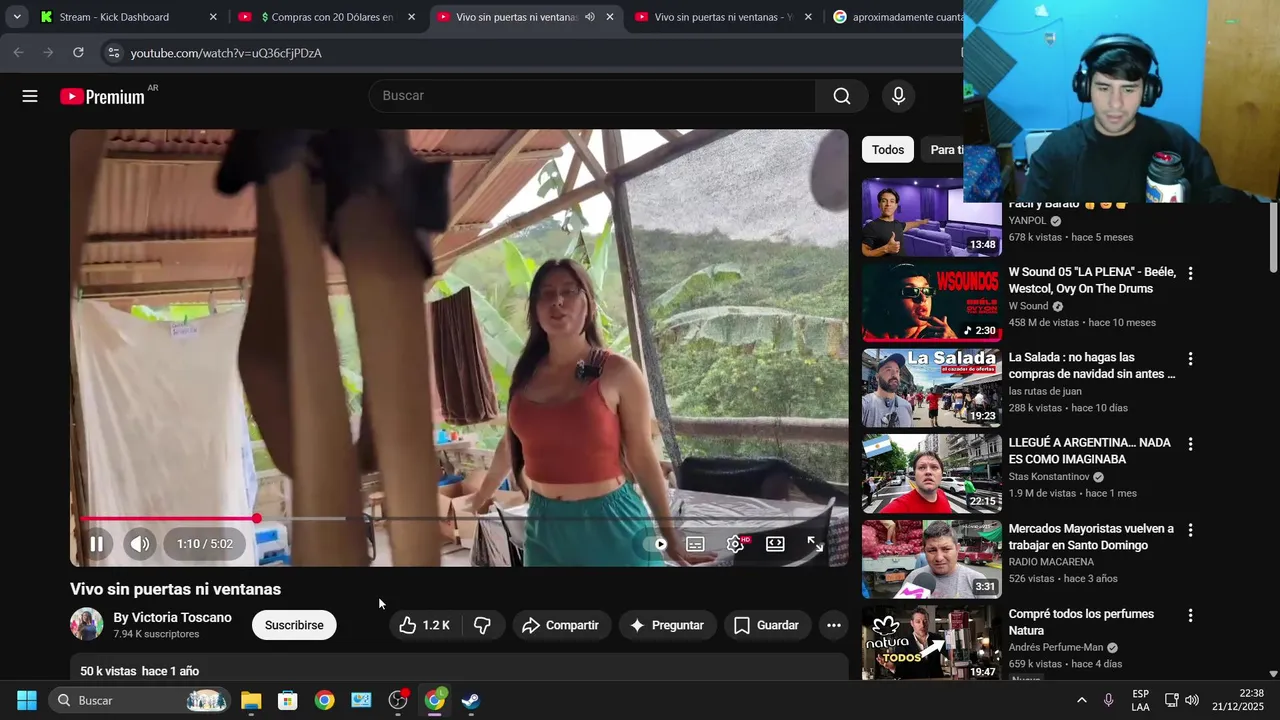Click the page vertical scrollbar

tap(1273, 236)
